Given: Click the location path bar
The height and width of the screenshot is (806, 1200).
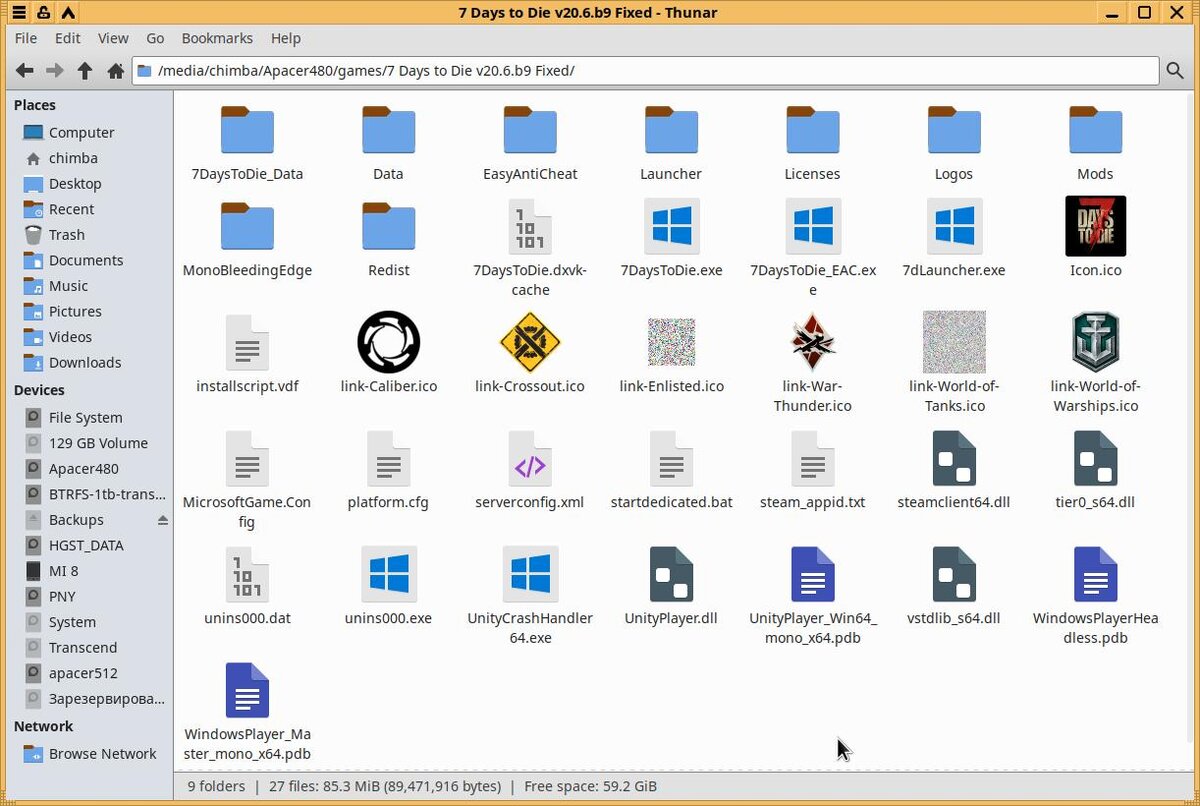Looking at the screenshot, I should pyautogui.click(x=645, y=70).
